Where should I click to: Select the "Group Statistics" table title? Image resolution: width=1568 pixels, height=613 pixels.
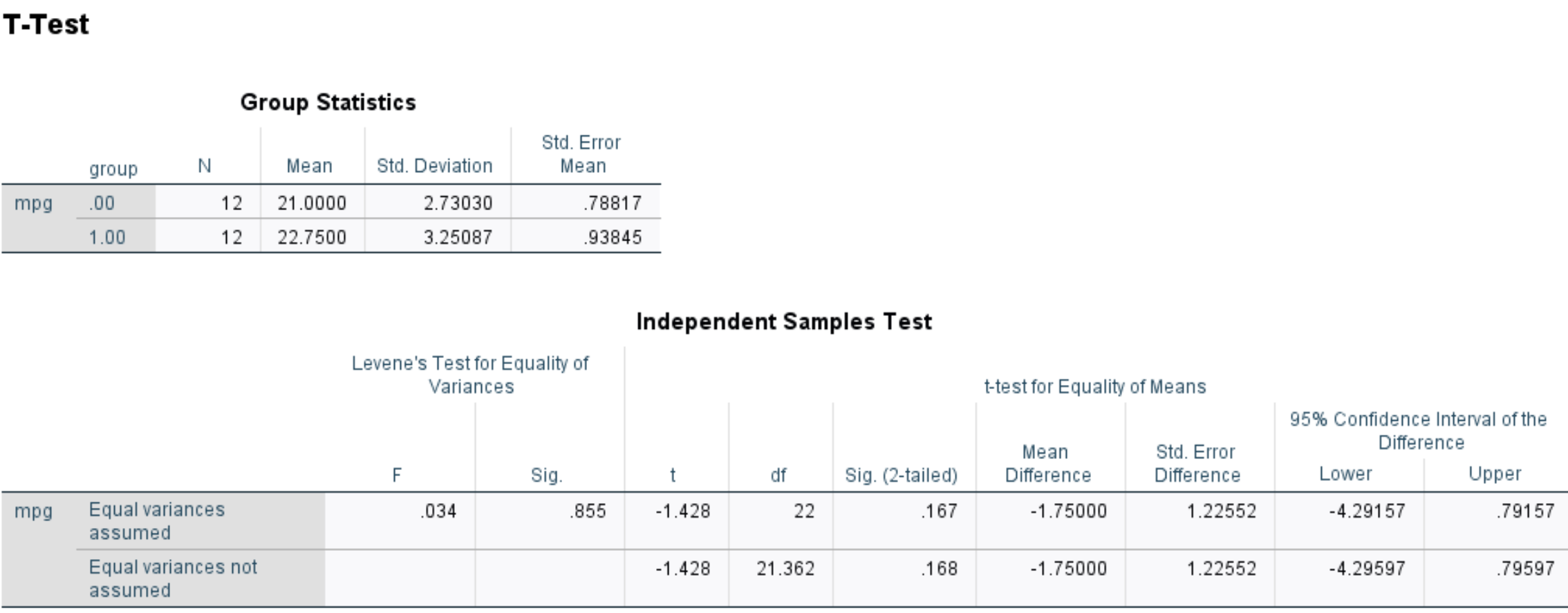328,102
